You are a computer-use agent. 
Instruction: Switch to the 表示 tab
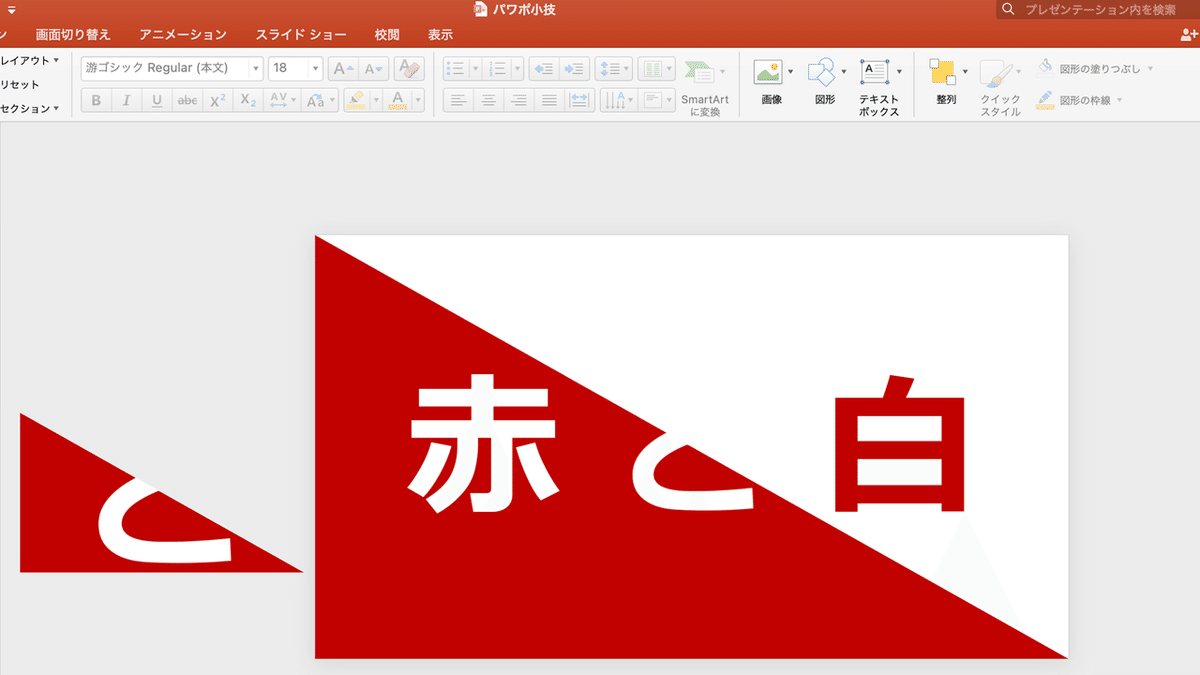coord(440,34)
